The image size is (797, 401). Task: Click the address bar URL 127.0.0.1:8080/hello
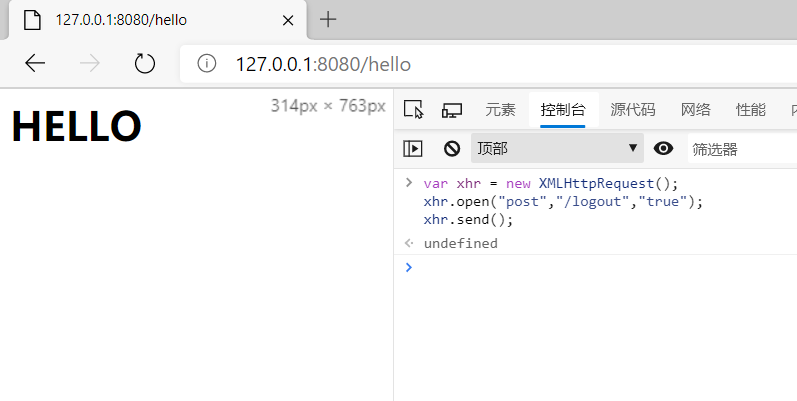[323, 65]
